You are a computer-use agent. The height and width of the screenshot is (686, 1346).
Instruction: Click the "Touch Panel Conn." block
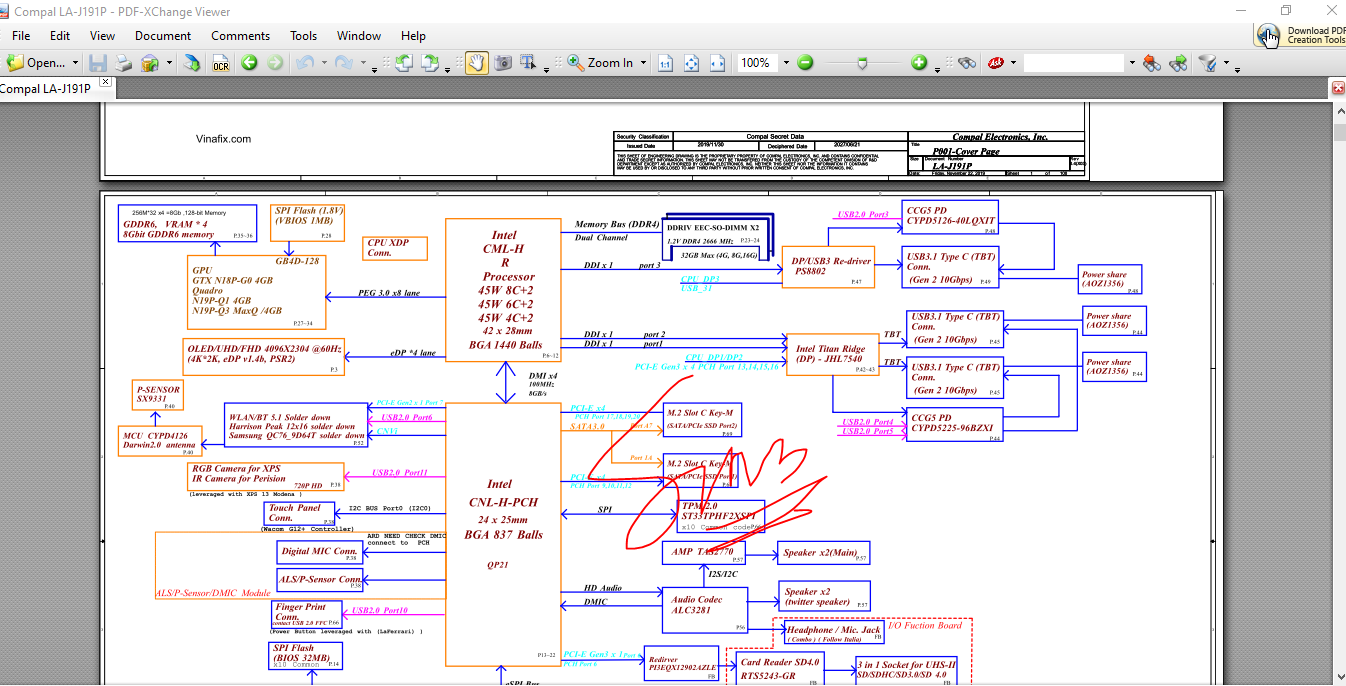301,513
